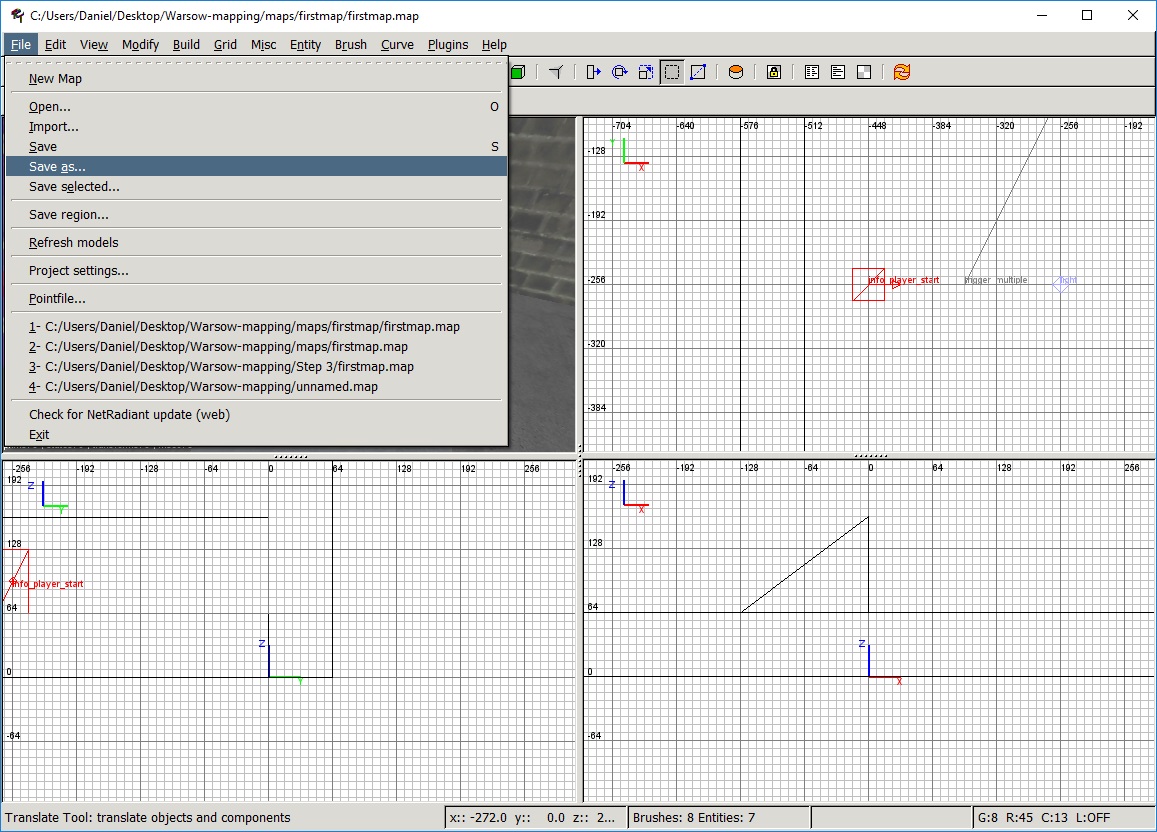
Task: Click Check for NetRadiant update (web)
Action: pos(129,414)
